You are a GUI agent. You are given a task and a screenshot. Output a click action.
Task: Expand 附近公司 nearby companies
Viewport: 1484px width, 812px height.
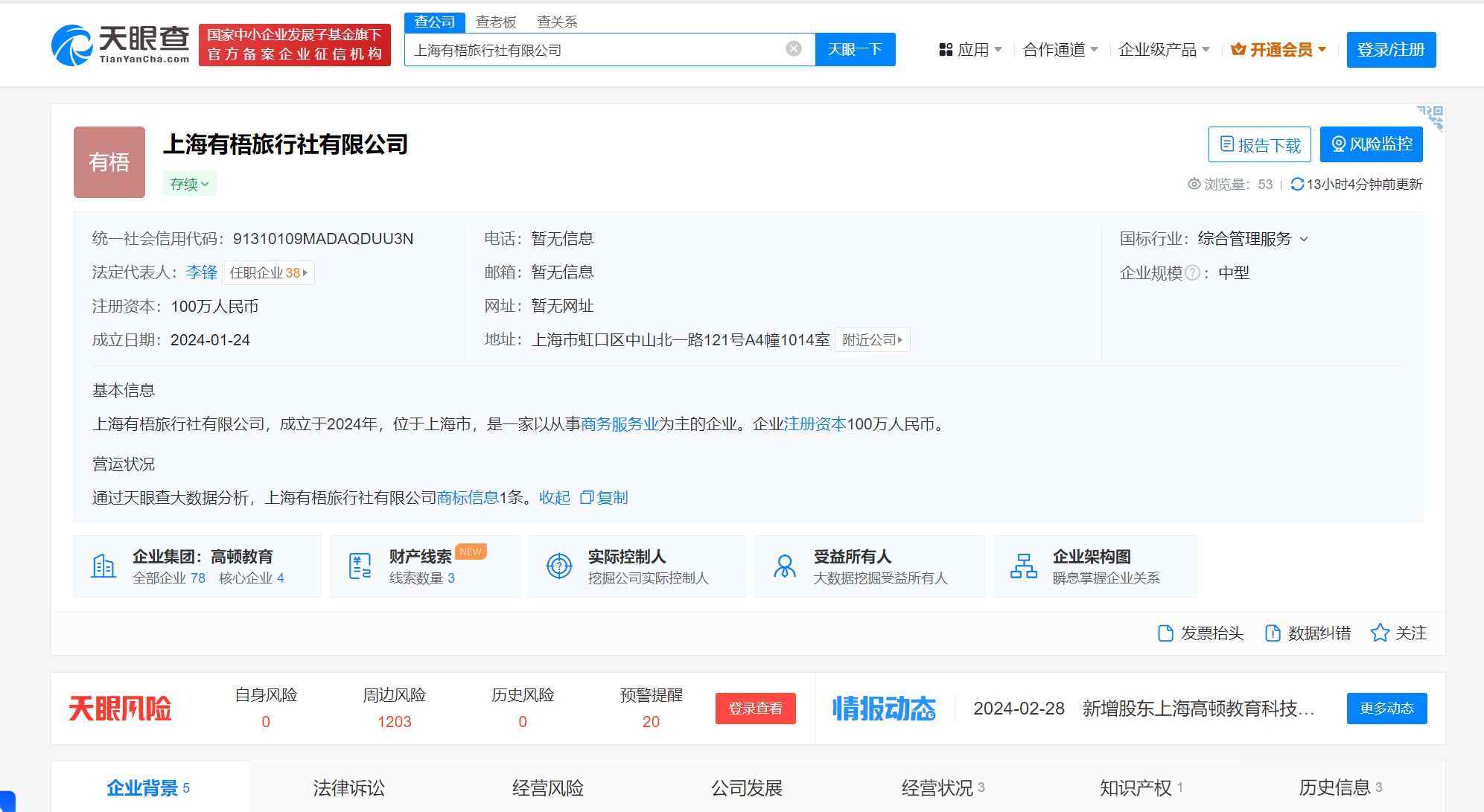pyautogui.click(x=872, y=340)
